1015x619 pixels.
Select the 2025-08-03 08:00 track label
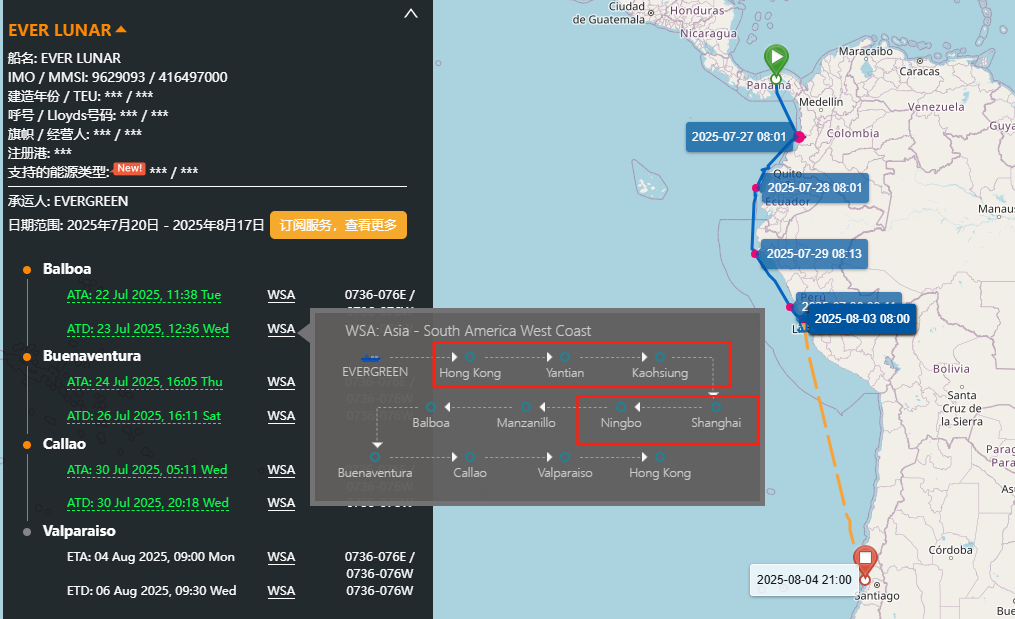862,319
